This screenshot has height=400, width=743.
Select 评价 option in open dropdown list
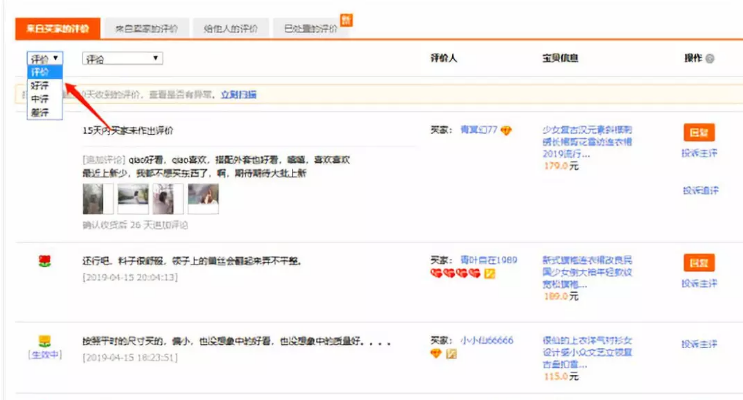pos(45,72)
